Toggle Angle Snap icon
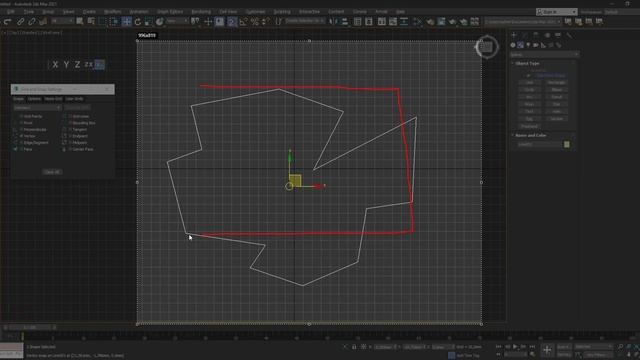The width and height of the screenshot is (640, 360). 244,21
